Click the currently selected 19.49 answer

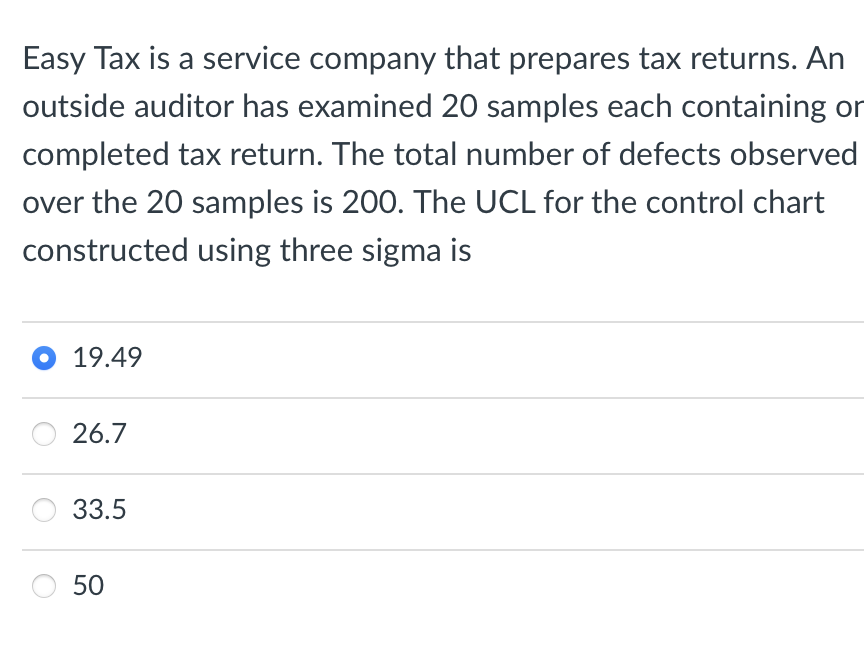point(107,357)
